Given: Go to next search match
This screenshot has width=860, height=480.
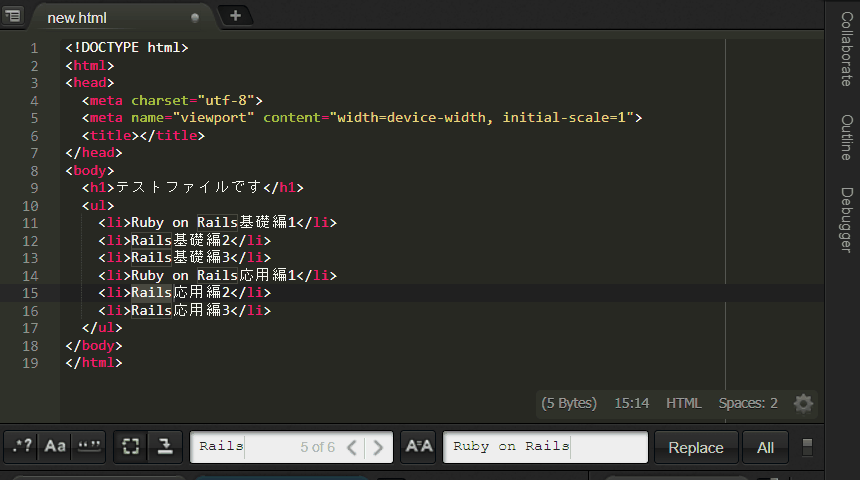Looking at the screenshot, I should point(378,448).
